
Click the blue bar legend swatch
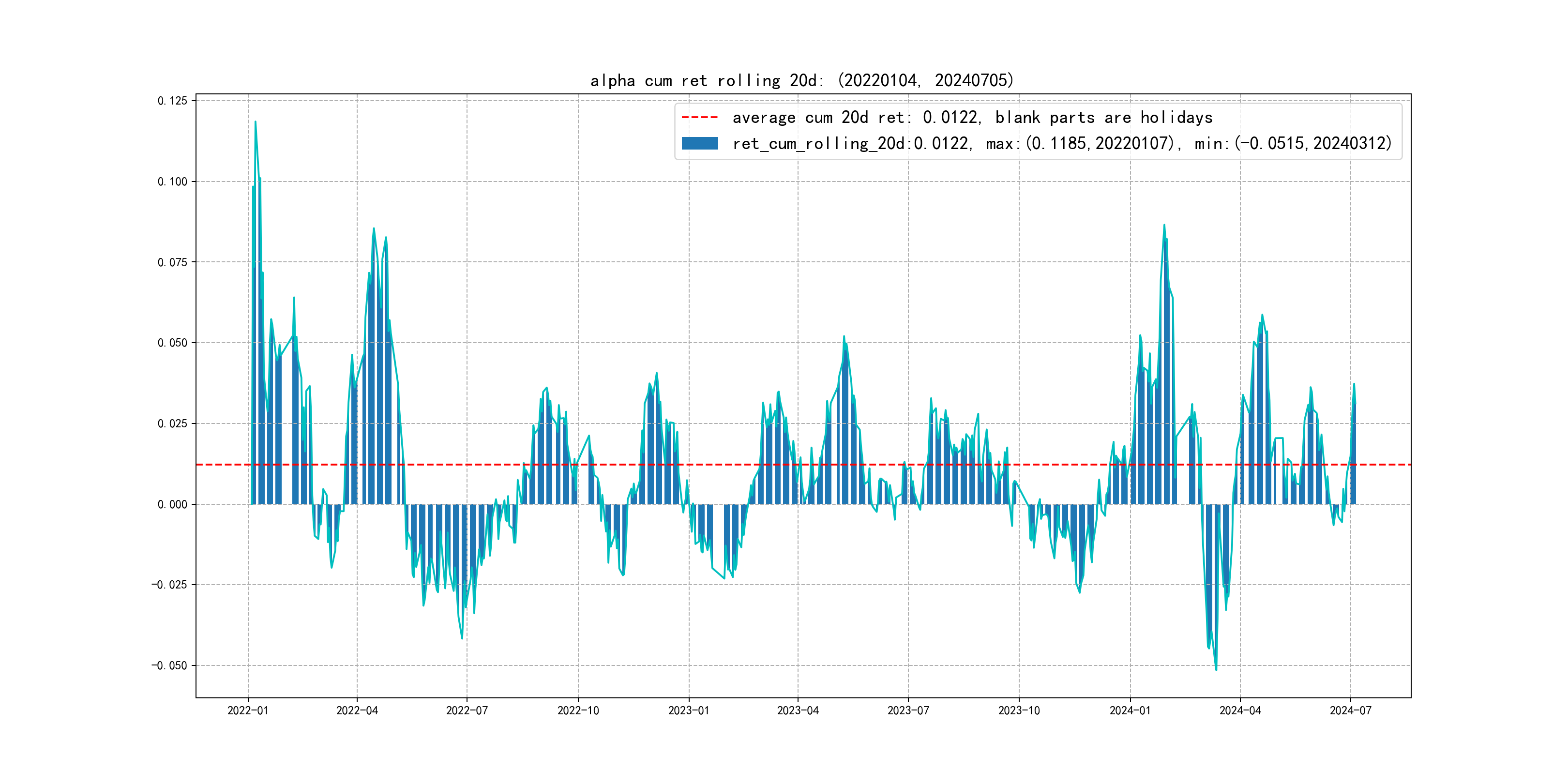(x=699, y=144)
